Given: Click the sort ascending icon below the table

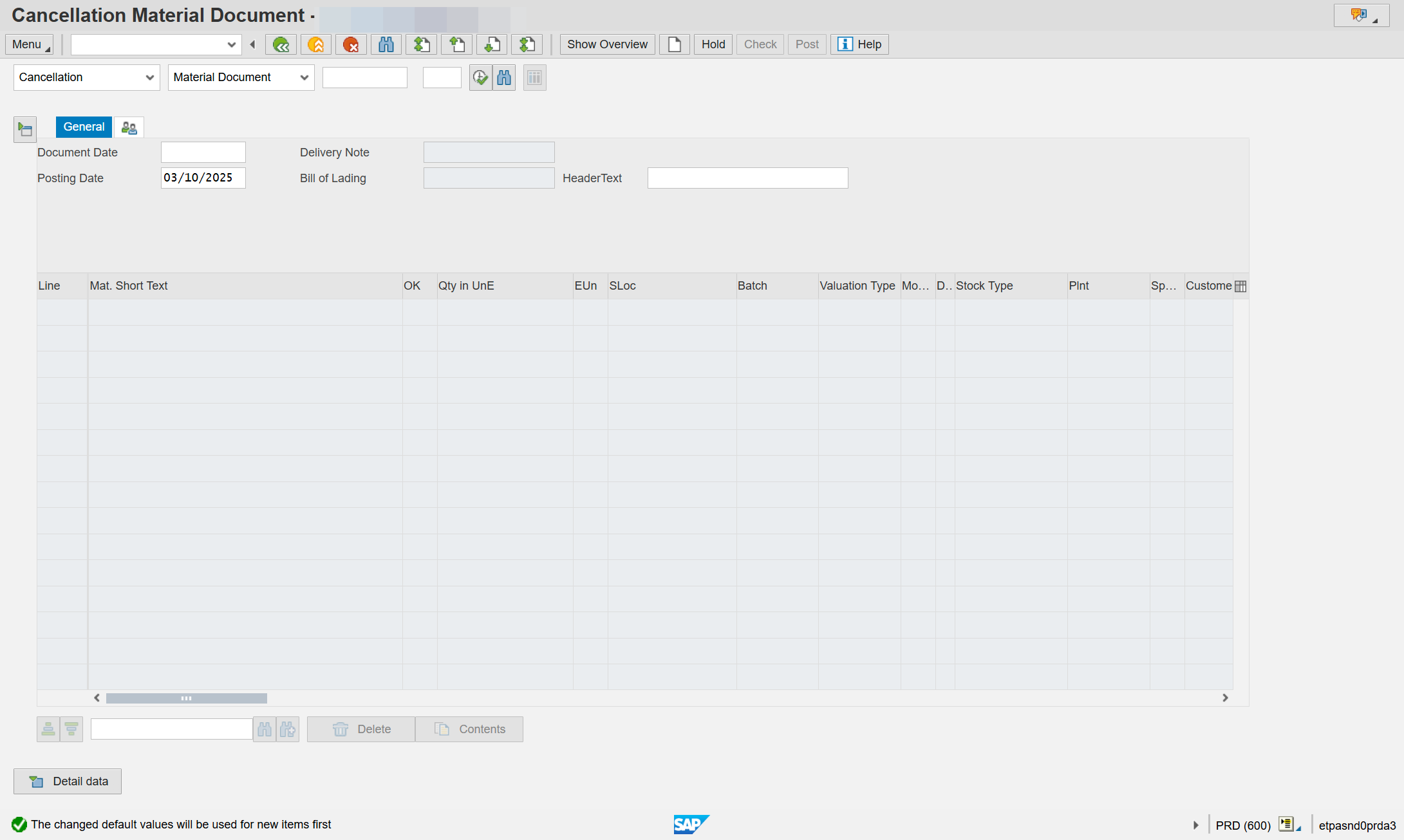Looking at the screenshot, I should 48,729.
